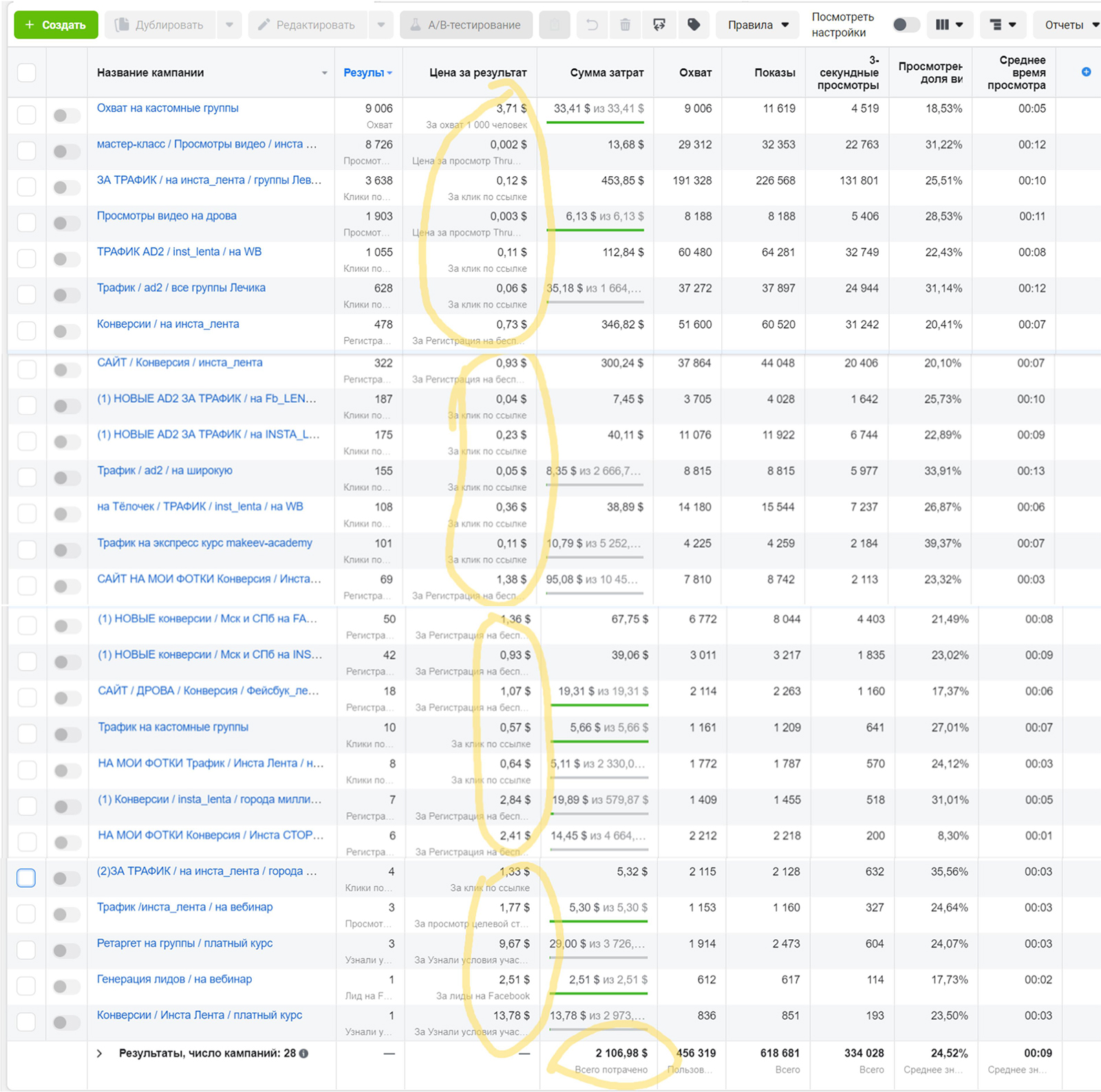Click the tag label icon

(694, 25)
